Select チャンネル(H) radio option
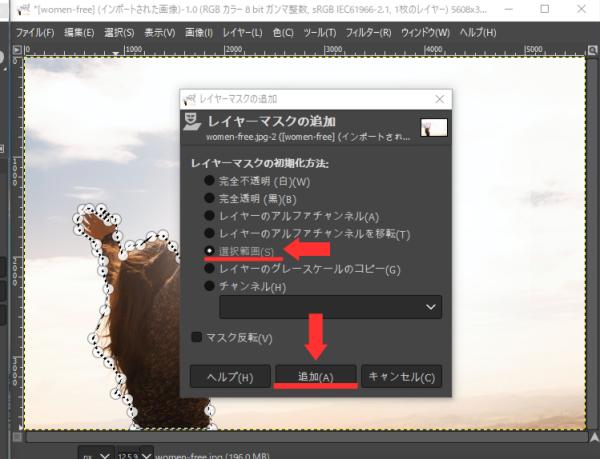Screen dimensions: 600x459 point(245,286)
